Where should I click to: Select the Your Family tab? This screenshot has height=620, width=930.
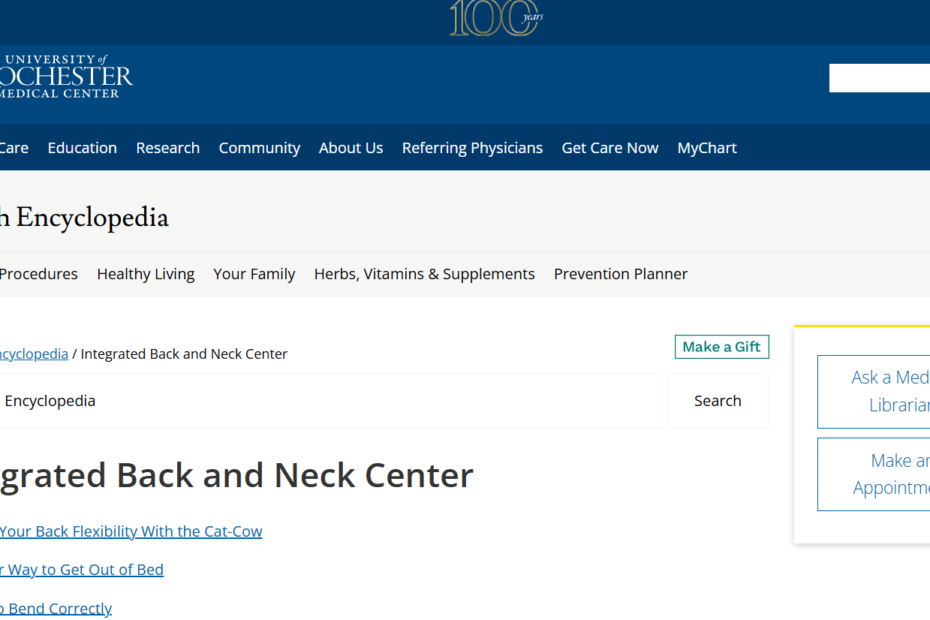[x=254, y=274]
